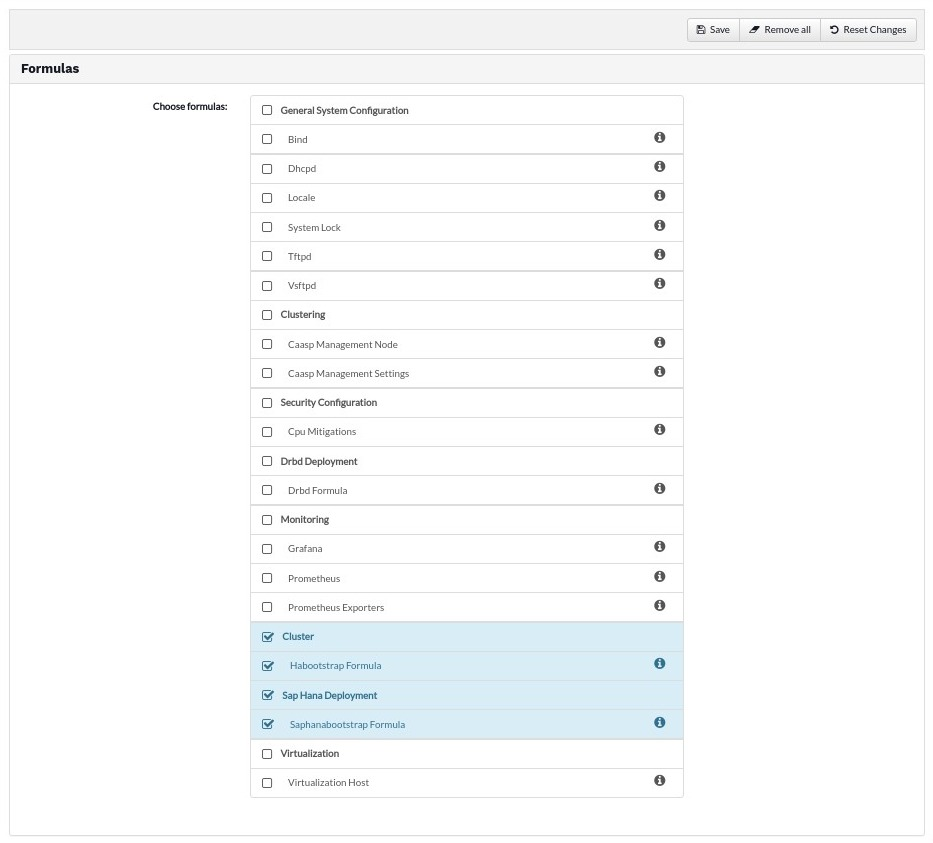Select the Monitoring group checkbox

coord(267,520)
